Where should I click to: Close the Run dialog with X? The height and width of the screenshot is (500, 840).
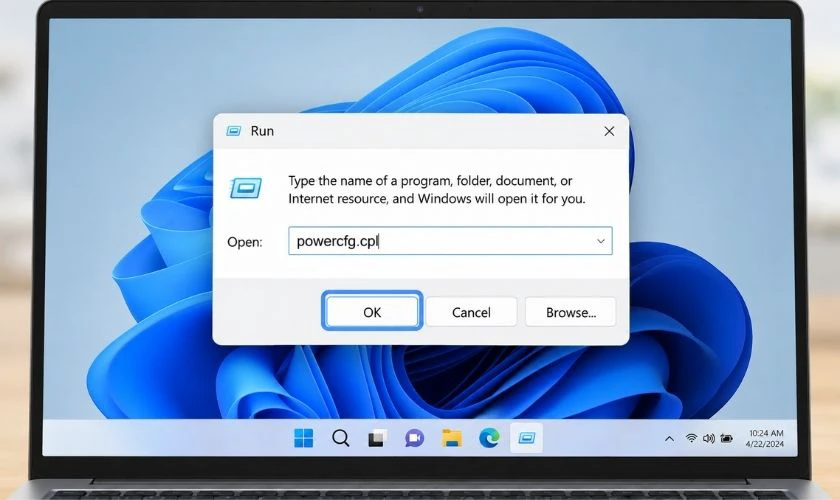pos(609,131)
